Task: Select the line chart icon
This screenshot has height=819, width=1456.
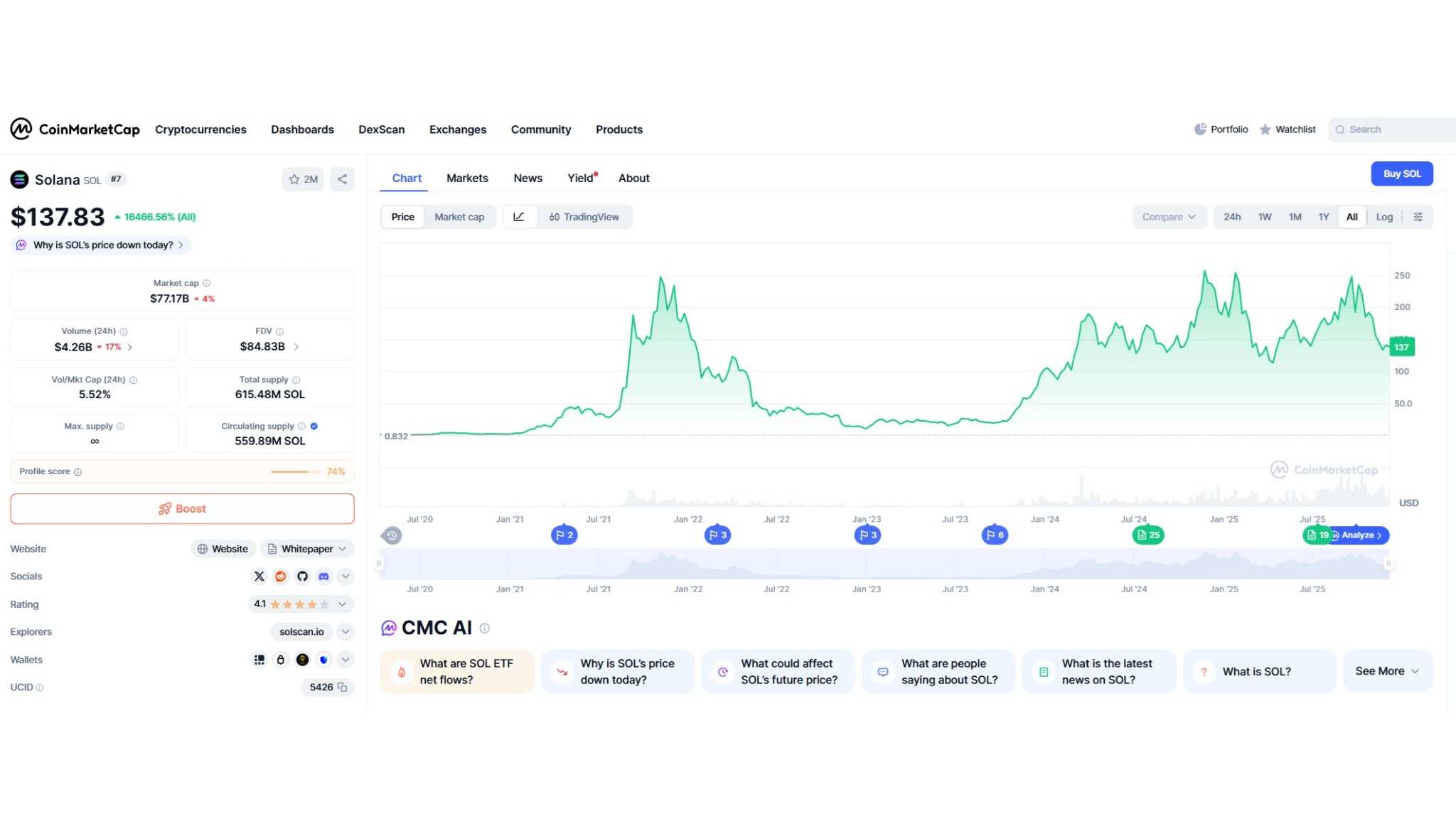Action: click(519, 217)
